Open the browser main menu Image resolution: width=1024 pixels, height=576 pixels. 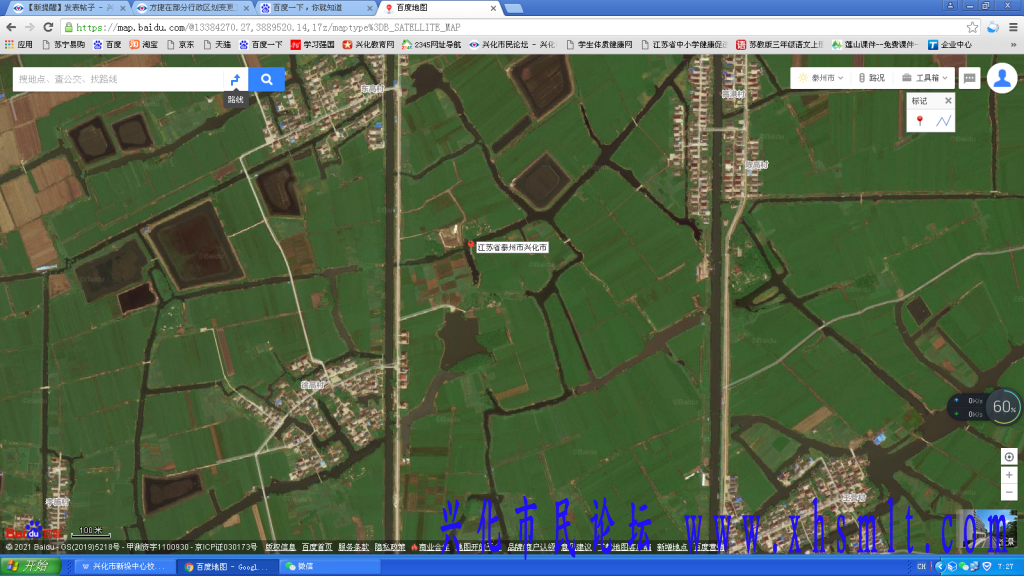pos(1013,27)
